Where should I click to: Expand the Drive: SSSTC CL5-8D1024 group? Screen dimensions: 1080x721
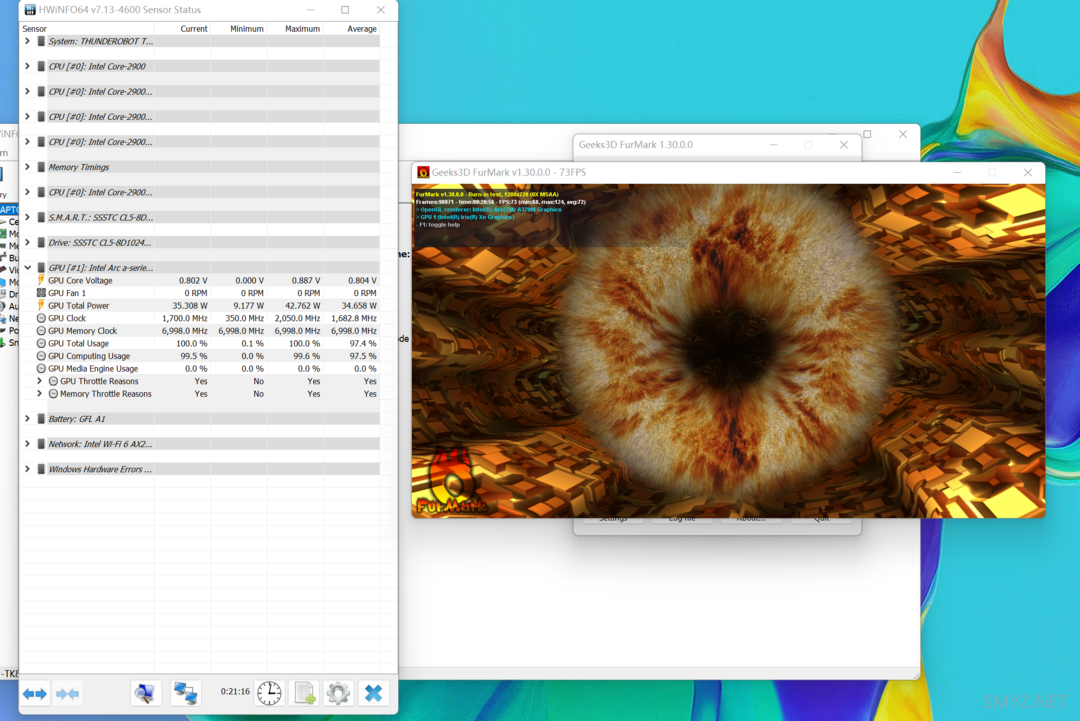(x=27, y=242)
